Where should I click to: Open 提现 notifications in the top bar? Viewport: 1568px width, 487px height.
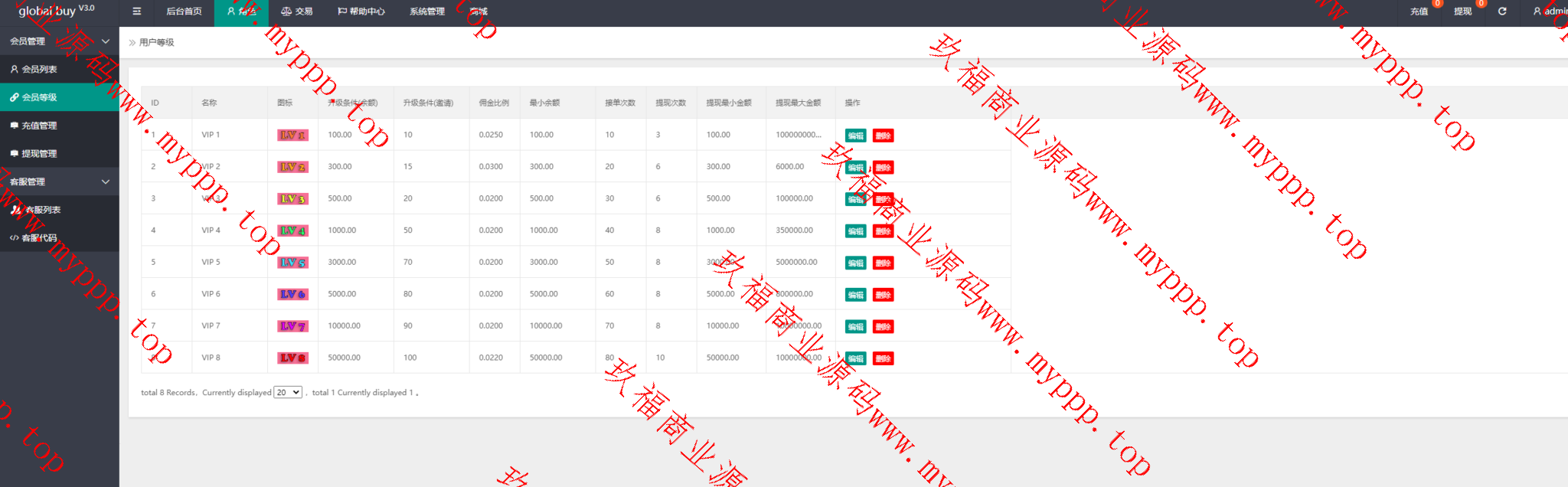[x=1462, y=11]
